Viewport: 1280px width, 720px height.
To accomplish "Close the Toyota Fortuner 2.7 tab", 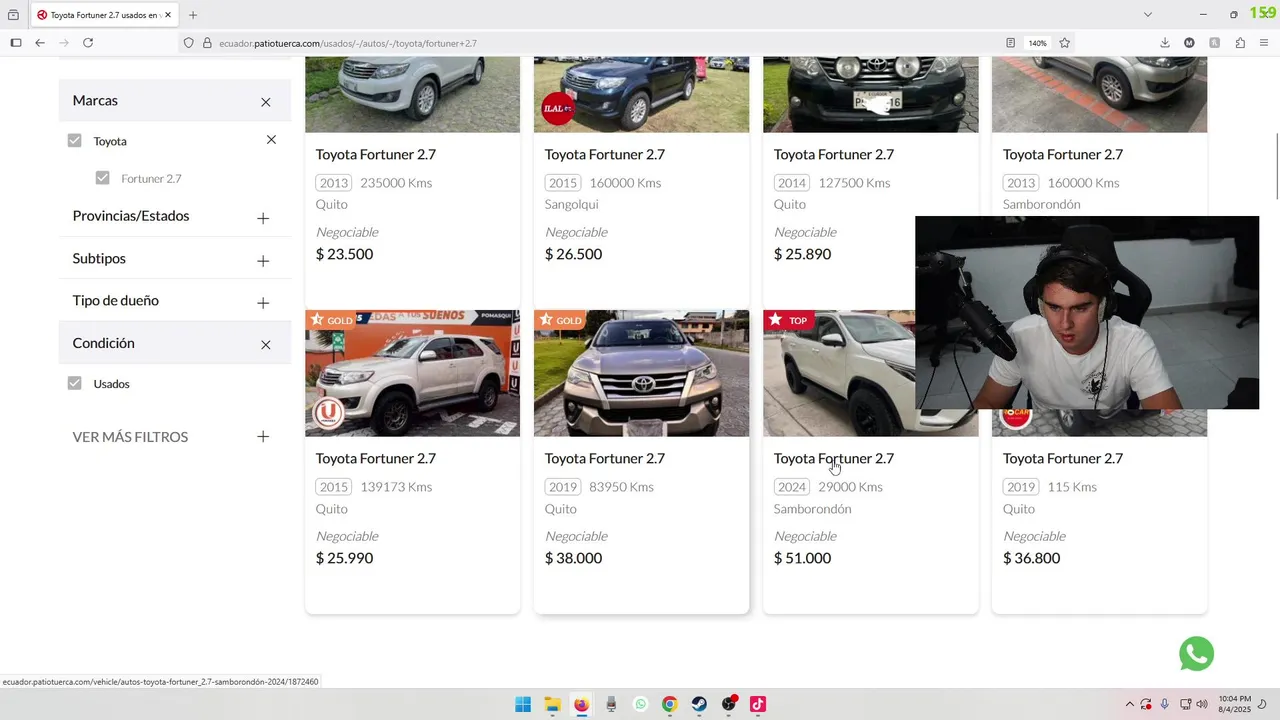I will point(168,15).
